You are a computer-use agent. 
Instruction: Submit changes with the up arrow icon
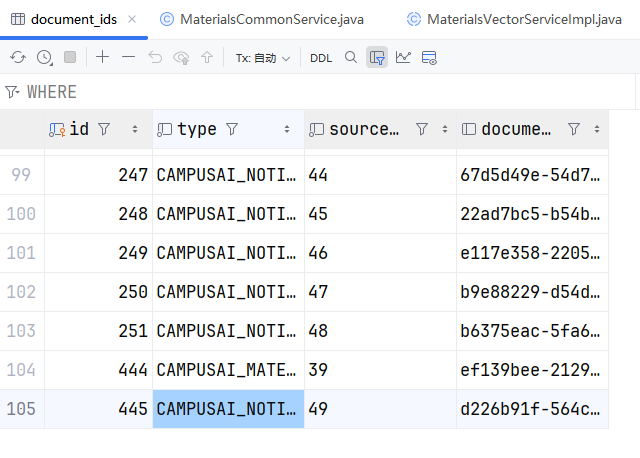(207, 58)
